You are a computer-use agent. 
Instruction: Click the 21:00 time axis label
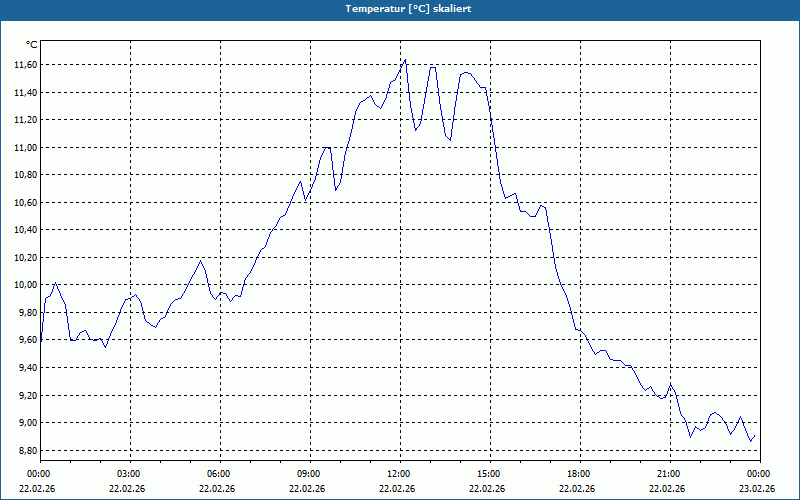point(670,474)
